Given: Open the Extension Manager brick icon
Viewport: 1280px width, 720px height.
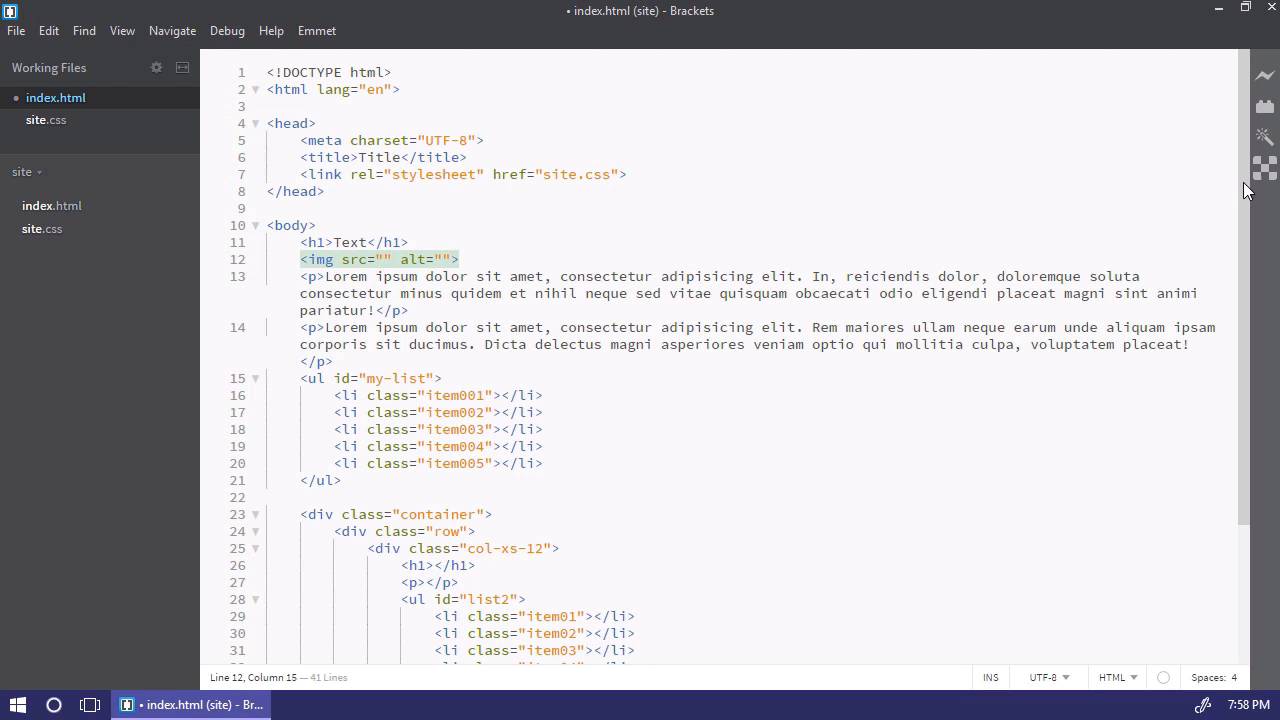Looking at the screenshot, I should (1265, 106).
